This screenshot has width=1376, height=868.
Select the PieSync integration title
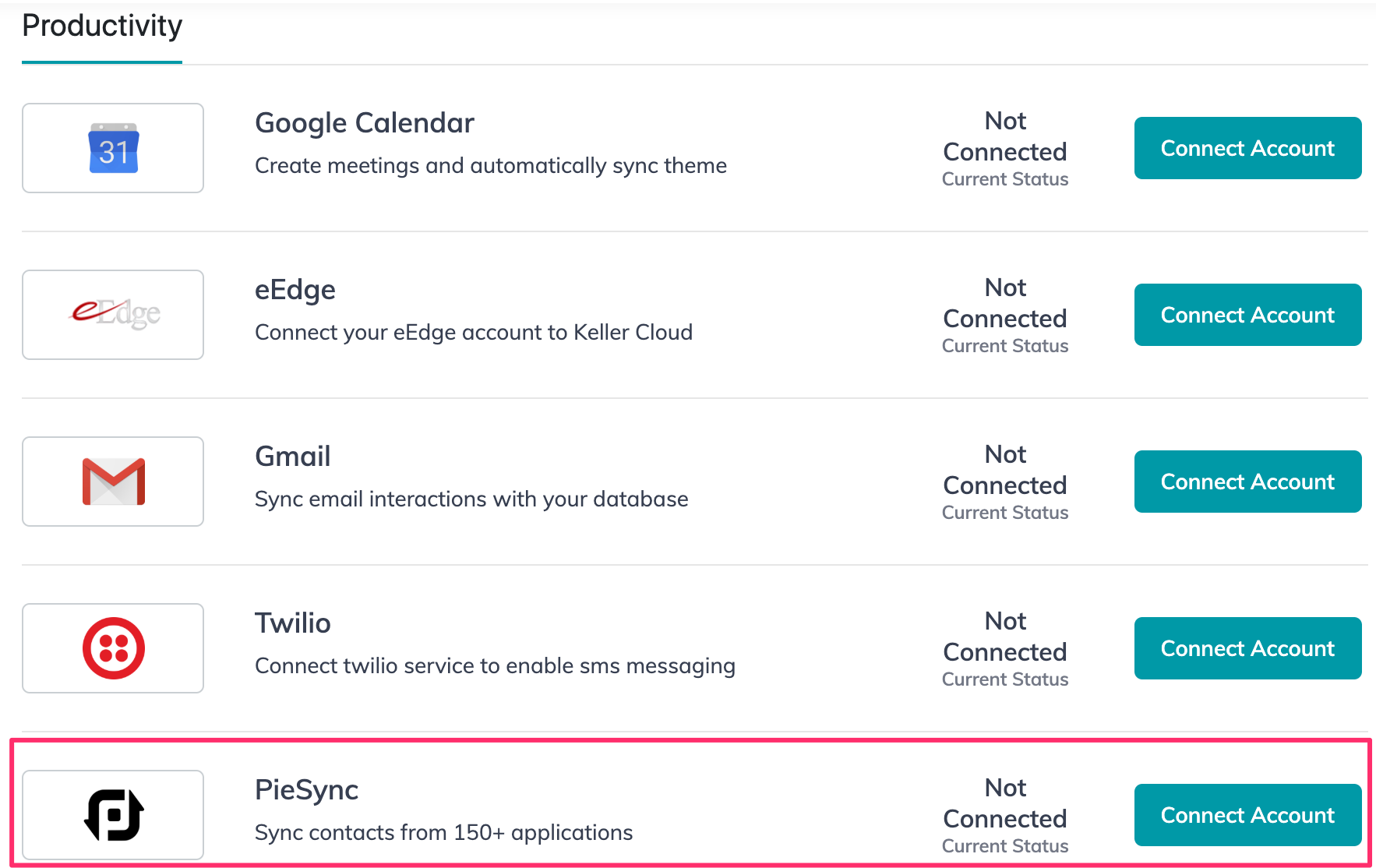tap(307, 790)
